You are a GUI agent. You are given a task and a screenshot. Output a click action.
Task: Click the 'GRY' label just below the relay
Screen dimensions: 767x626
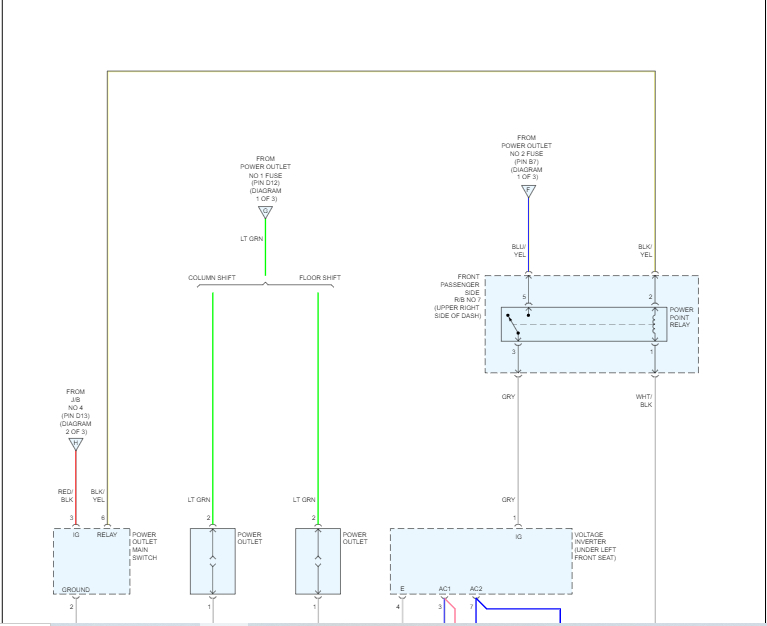point(508,397)
